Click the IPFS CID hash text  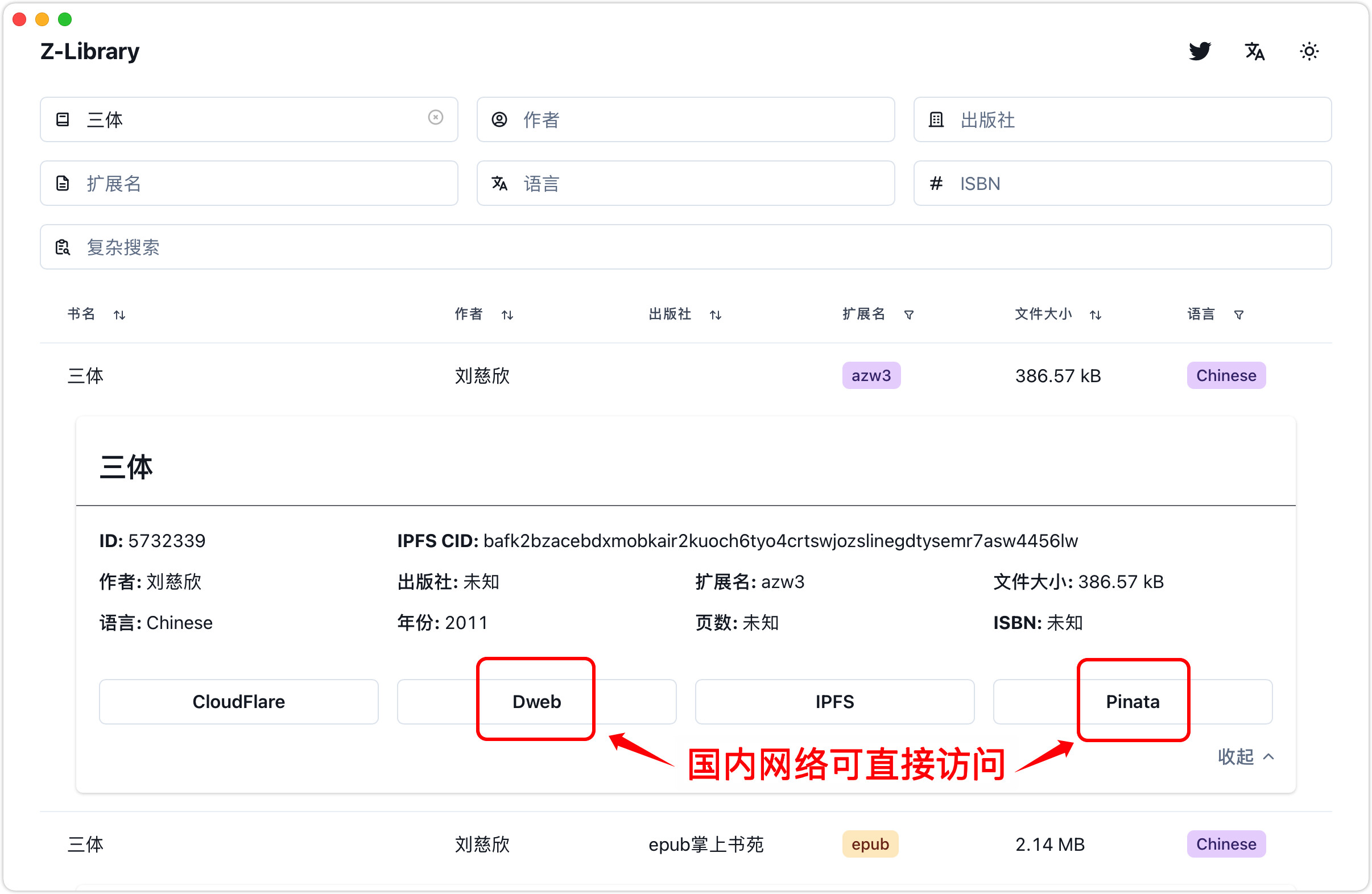[780, 541]
